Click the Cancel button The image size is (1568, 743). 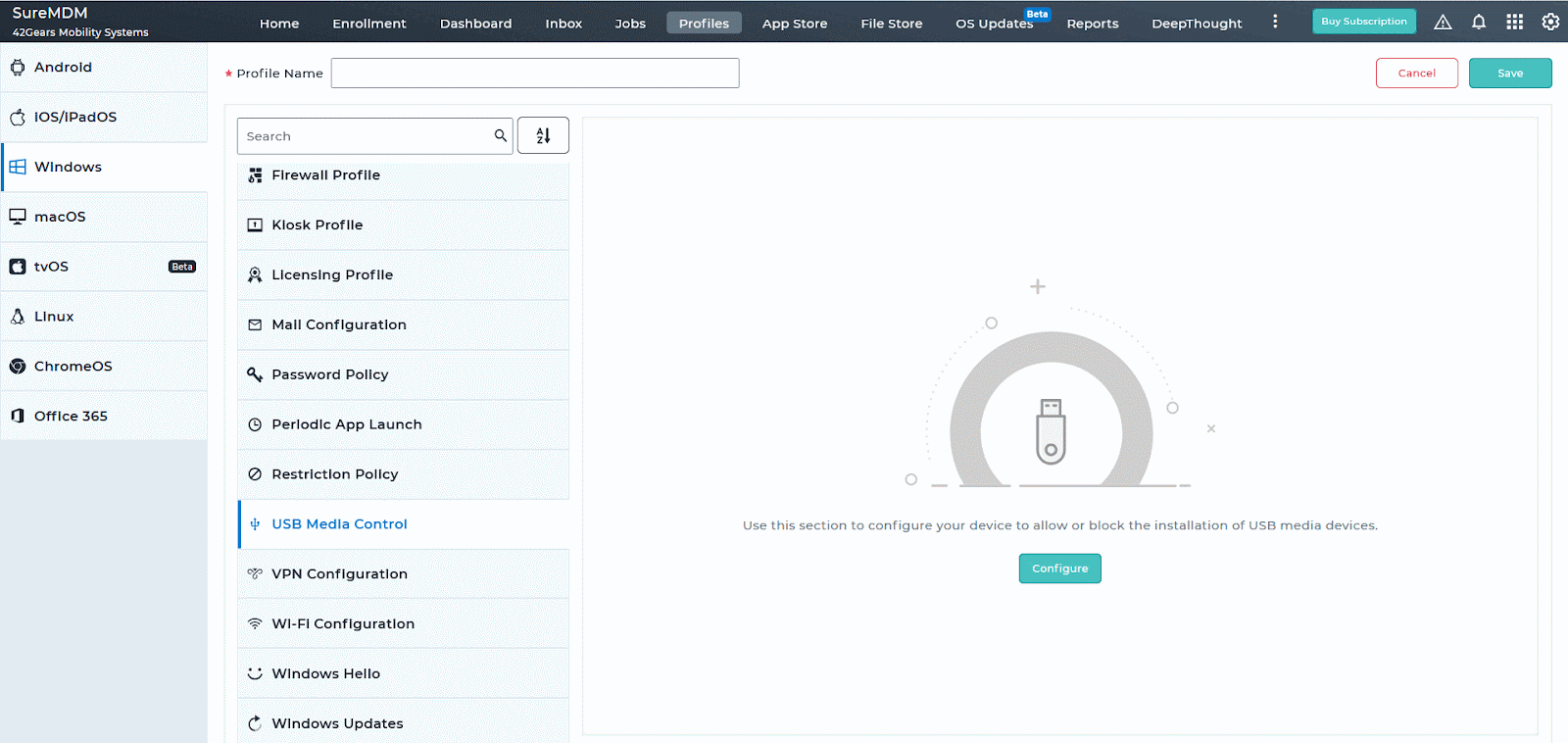[x=1417, y=74]
